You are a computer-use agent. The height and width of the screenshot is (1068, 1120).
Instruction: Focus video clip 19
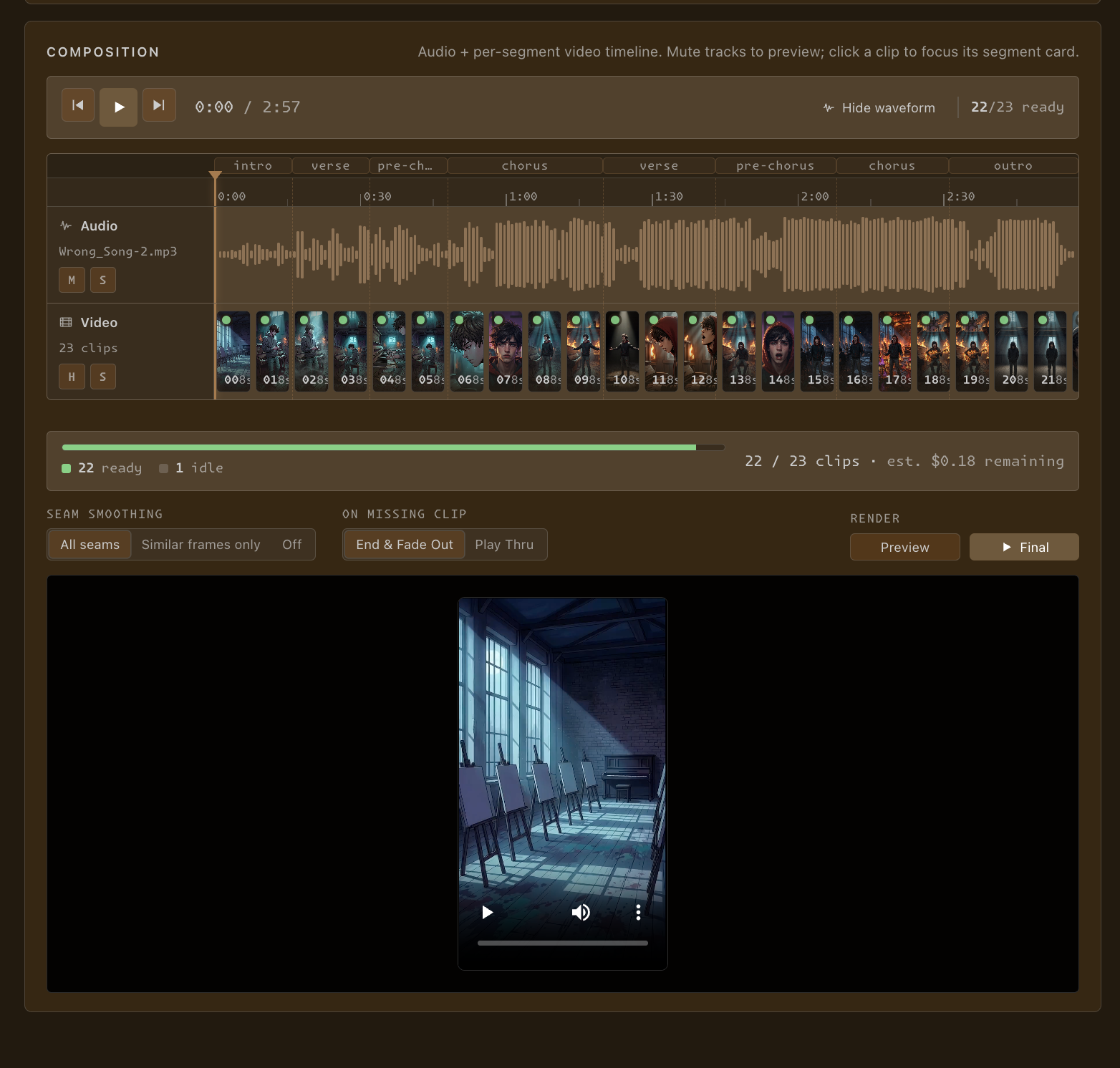972,351
